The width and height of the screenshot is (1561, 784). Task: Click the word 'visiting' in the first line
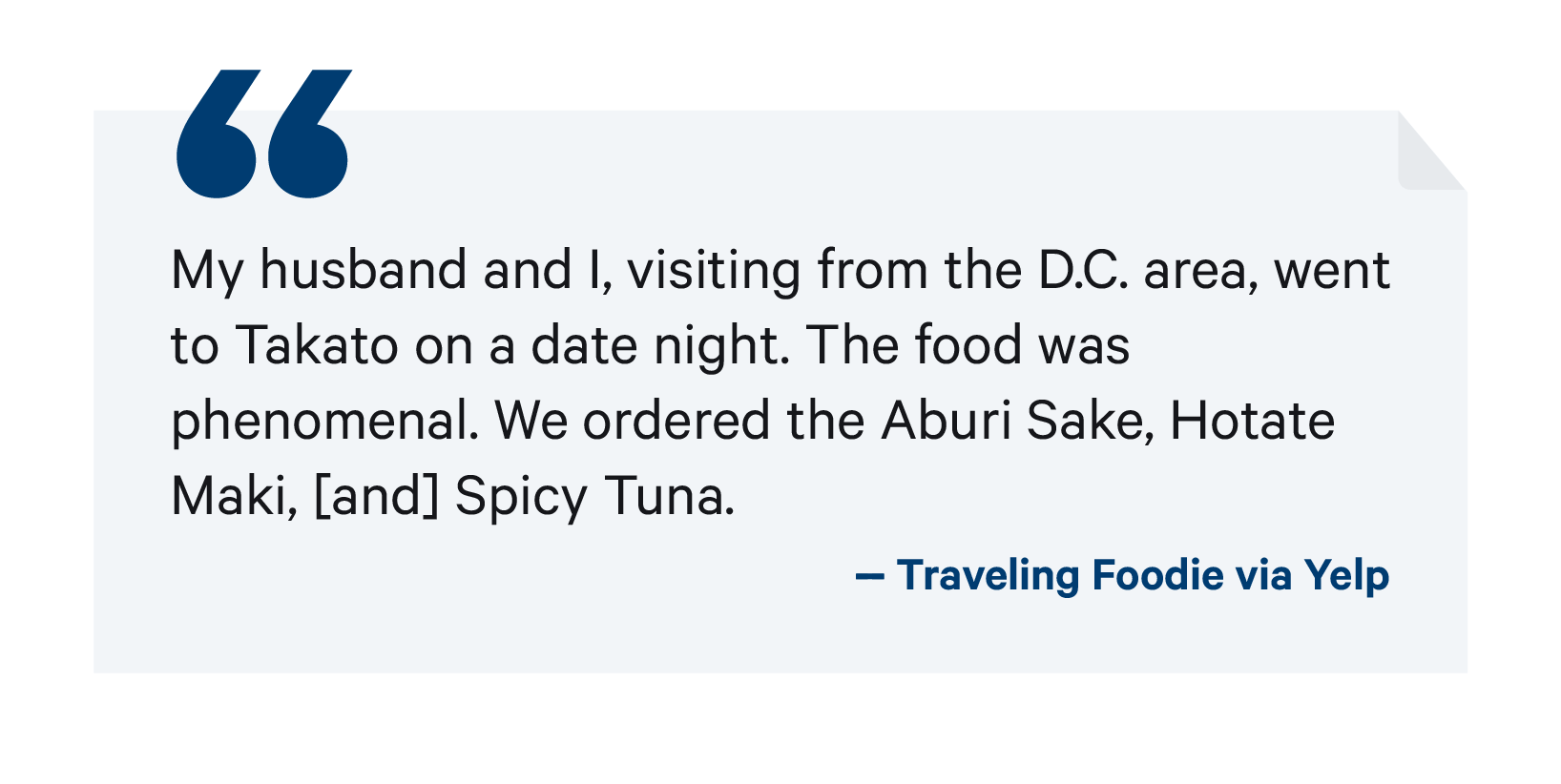tap(714, 271)
